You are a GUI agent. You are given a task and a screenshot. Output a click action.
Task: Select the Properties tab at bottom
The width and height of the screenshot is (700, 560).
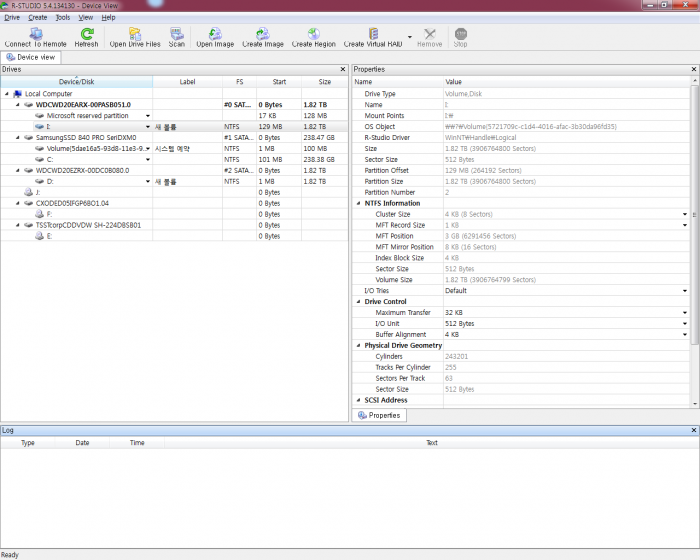coord(379,415)
